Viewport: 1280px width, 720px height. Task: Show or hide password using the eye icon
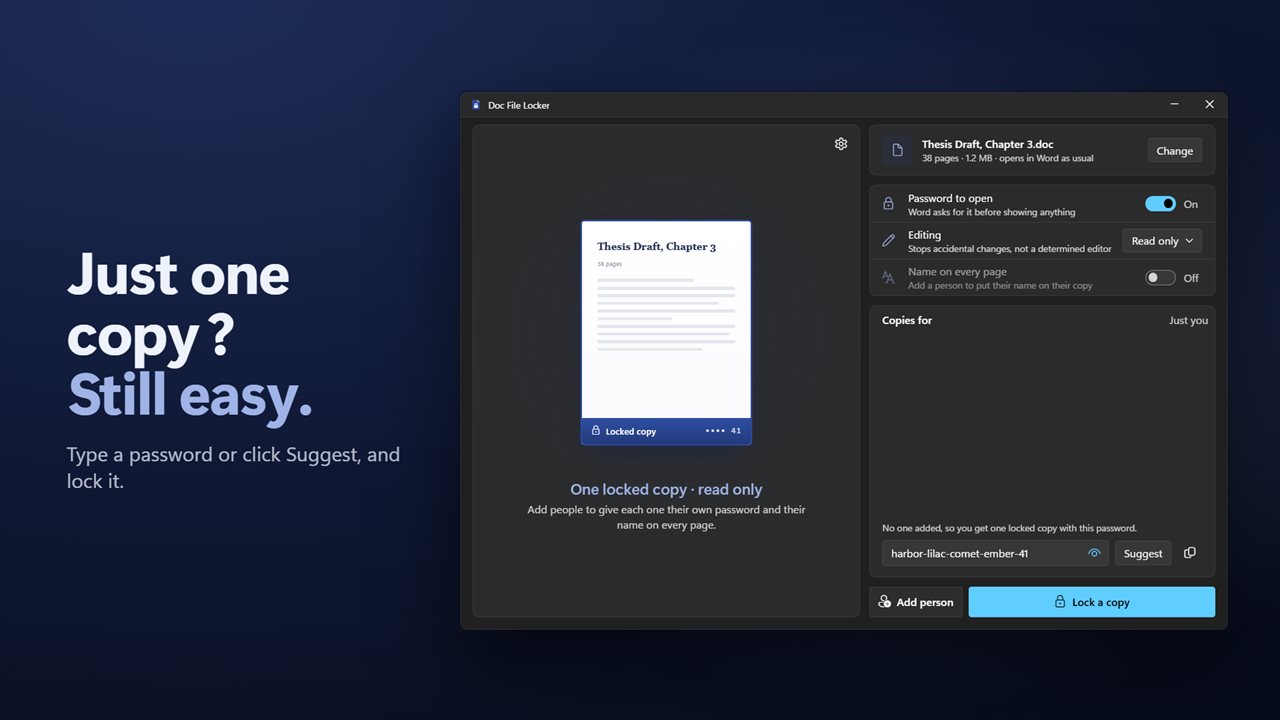[1094, 553]
